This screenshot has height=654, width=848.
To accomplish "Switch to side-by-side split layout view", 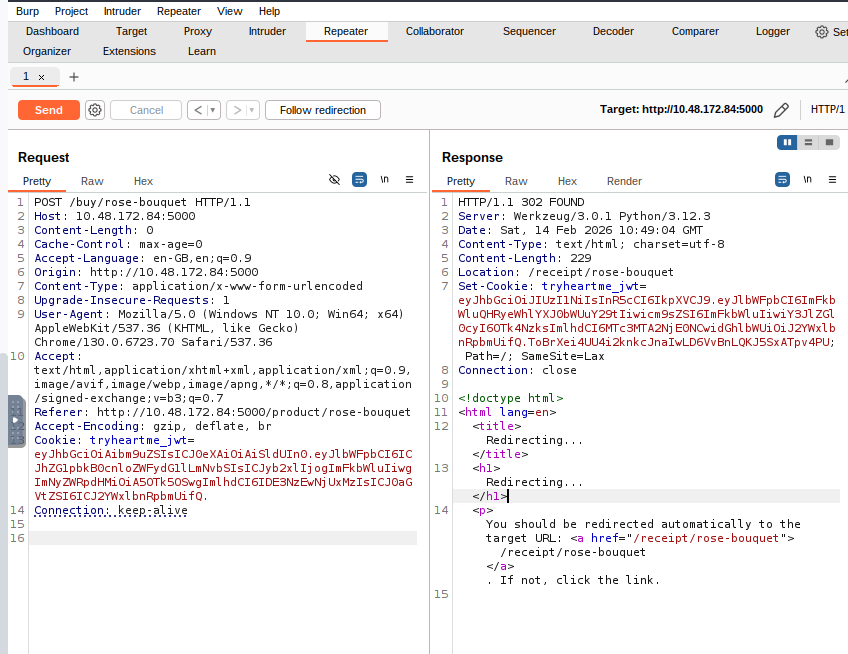I will pyautogui.click(x=788, y=143).
